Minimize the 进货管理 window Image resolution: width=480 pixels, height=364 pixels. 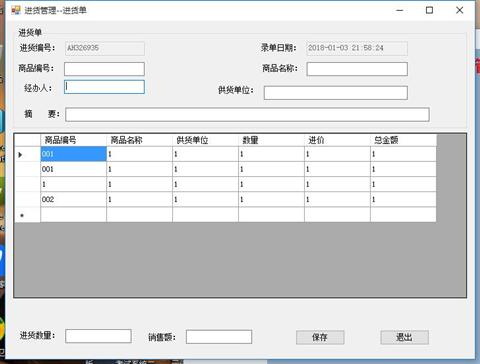click(x=400, y=10)
